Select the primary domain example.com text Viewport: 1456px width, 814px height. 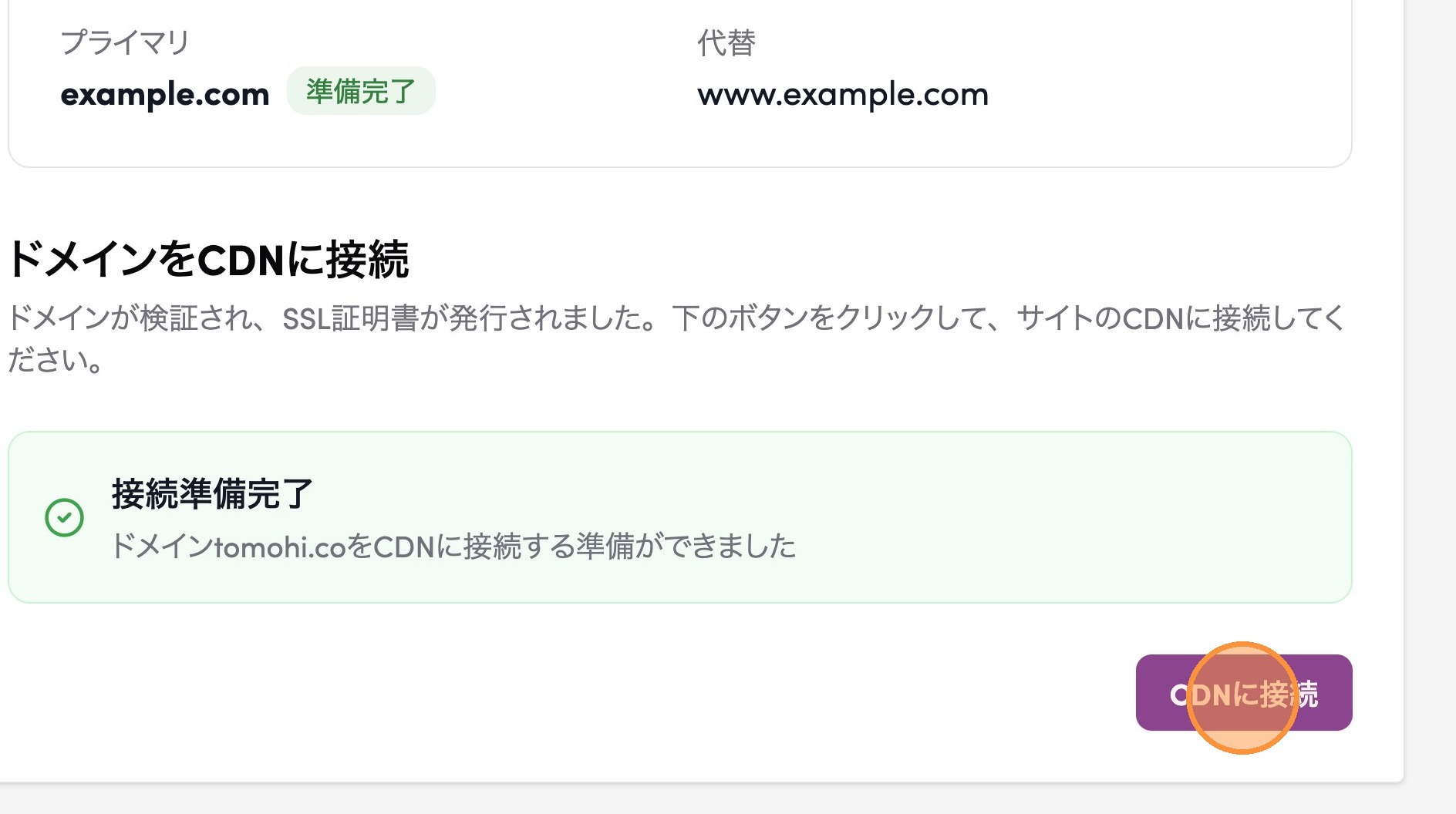(165, 94)
